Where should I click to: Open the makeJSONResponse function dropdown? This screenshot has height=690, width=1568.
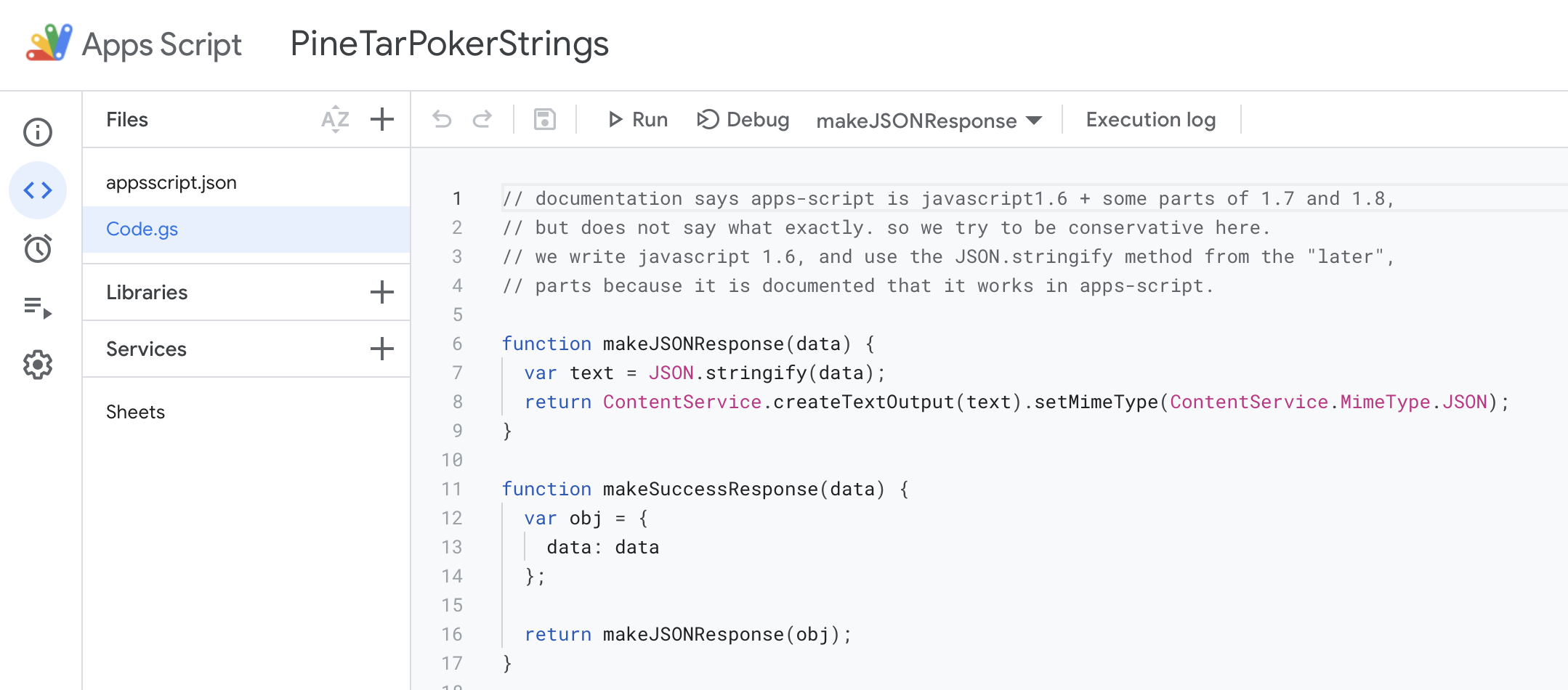(929, 121)
